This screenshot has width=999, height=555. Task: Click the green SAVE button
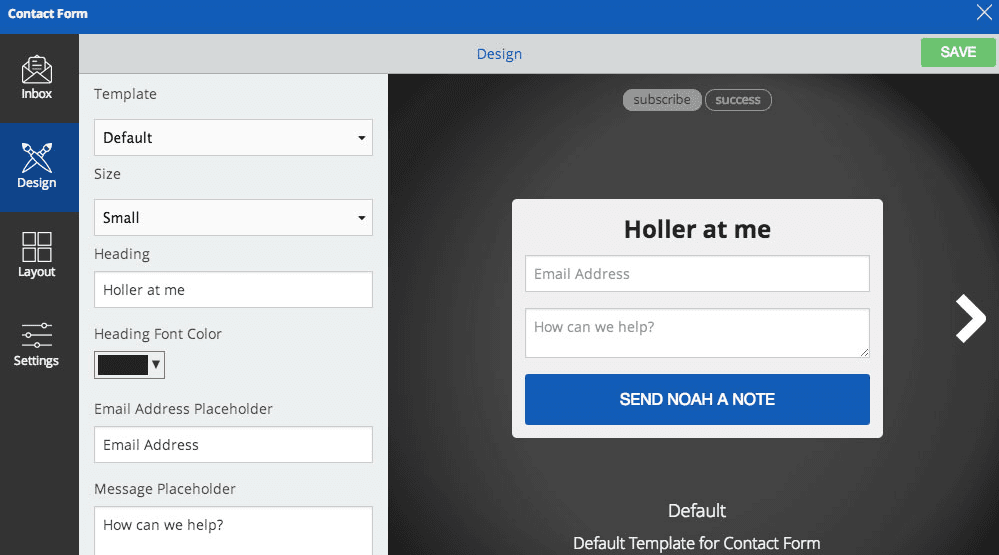tap(958, 52)
